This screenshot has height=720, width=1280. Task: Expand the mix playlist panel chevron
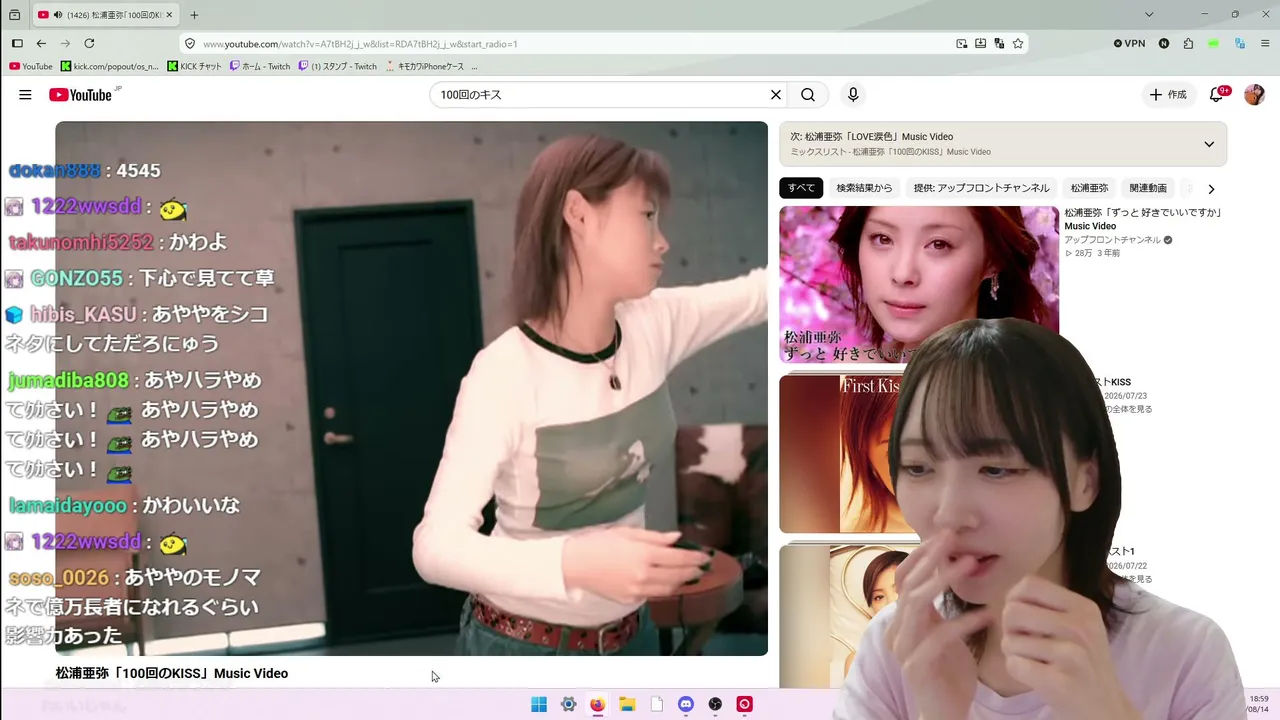coord(1209,144)
